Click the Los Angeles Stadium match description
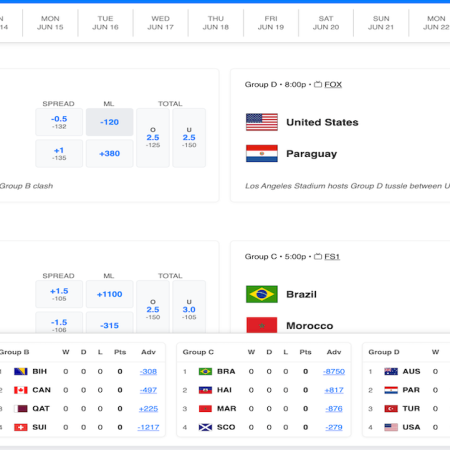Image resolution: width=450 pixels, height=450 pixels. pos(347,186)
